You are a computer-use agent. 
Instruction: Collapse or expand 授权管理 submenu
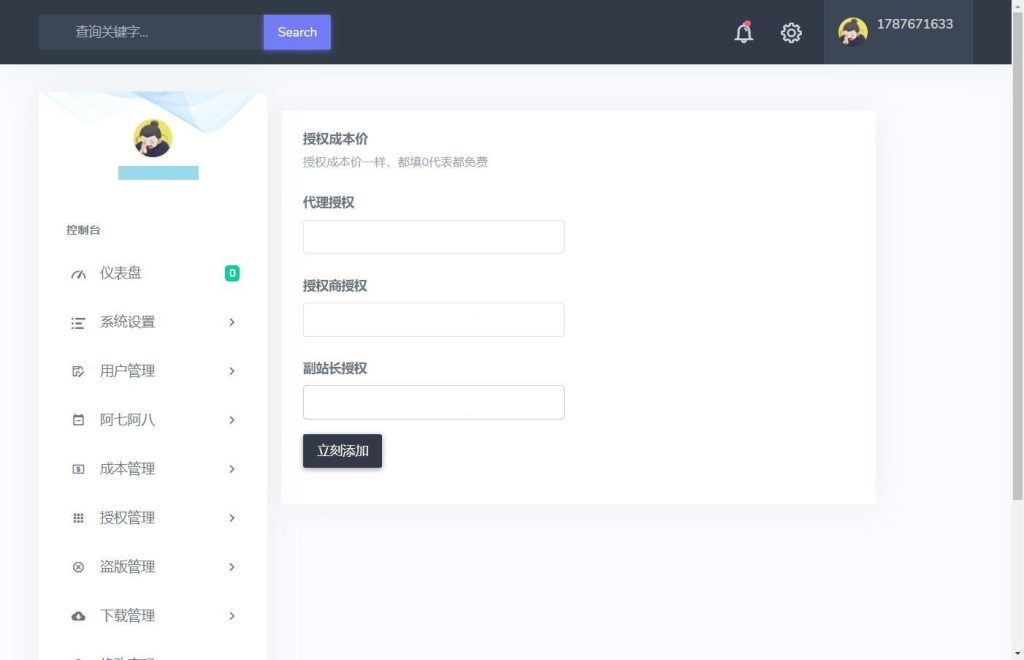[x=231, y=518]
